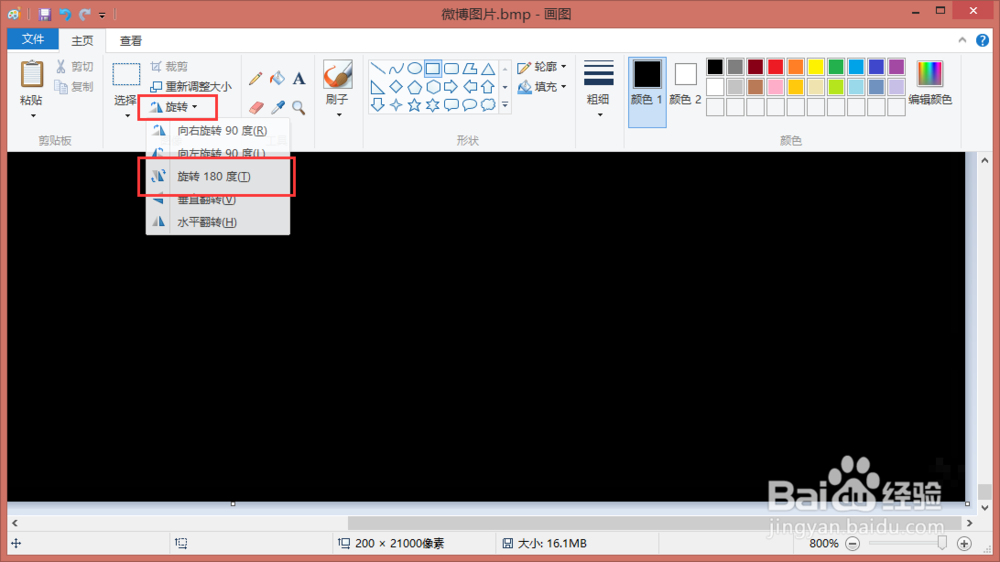Choose the Rectangle shape
This screenshot has width=1000, height=562.
click(x=433, y=68)
